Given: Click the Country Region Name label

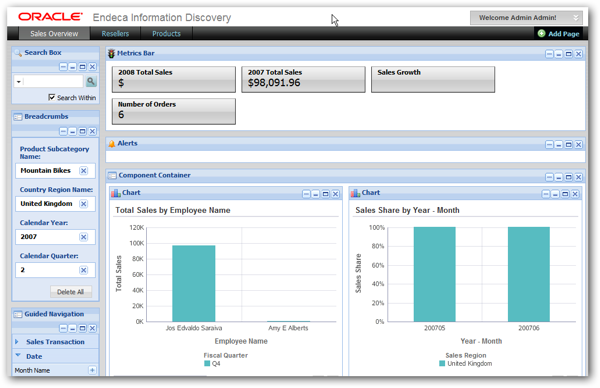Looking at the screenshot, I should coord(56,189).
